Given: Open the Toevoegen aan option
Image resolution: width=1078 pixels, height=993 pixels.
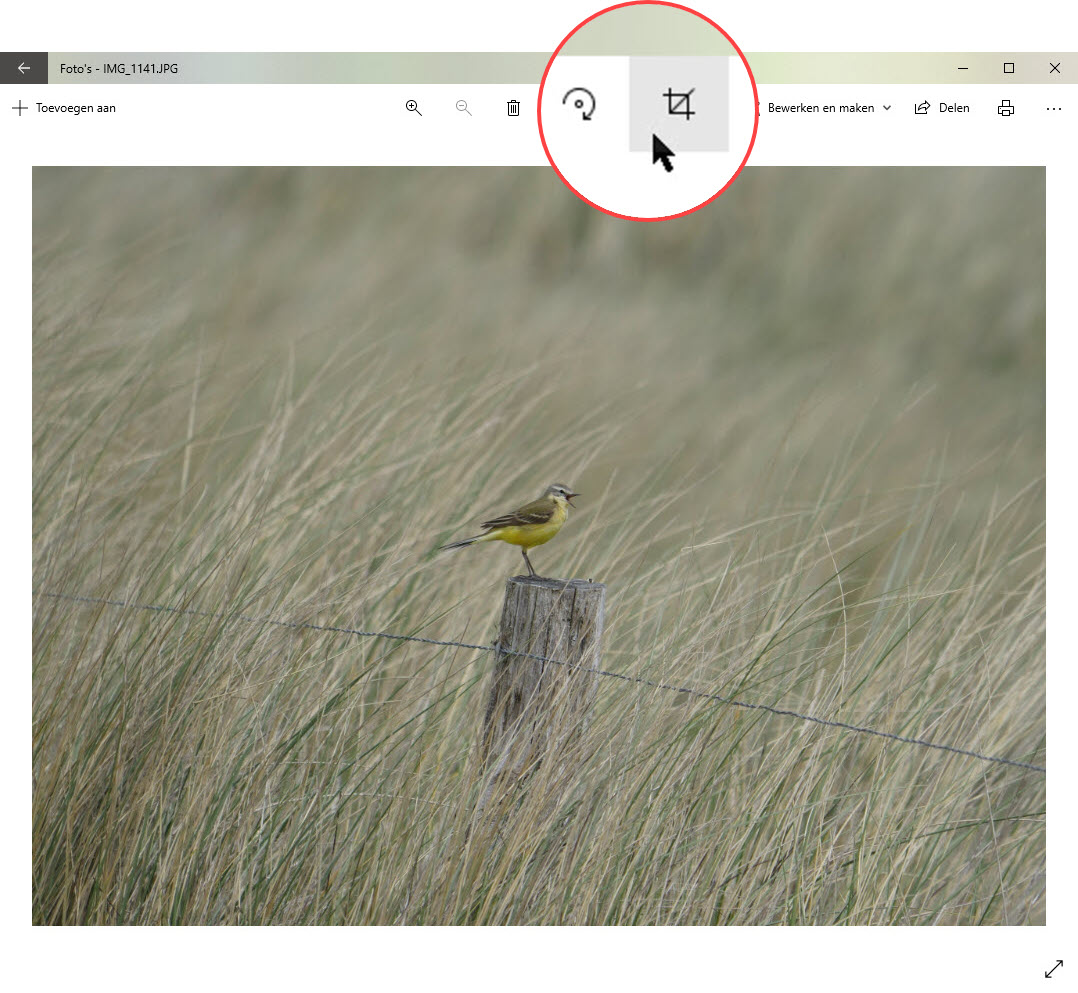Looking at the screenshot, I should point(64,108).
